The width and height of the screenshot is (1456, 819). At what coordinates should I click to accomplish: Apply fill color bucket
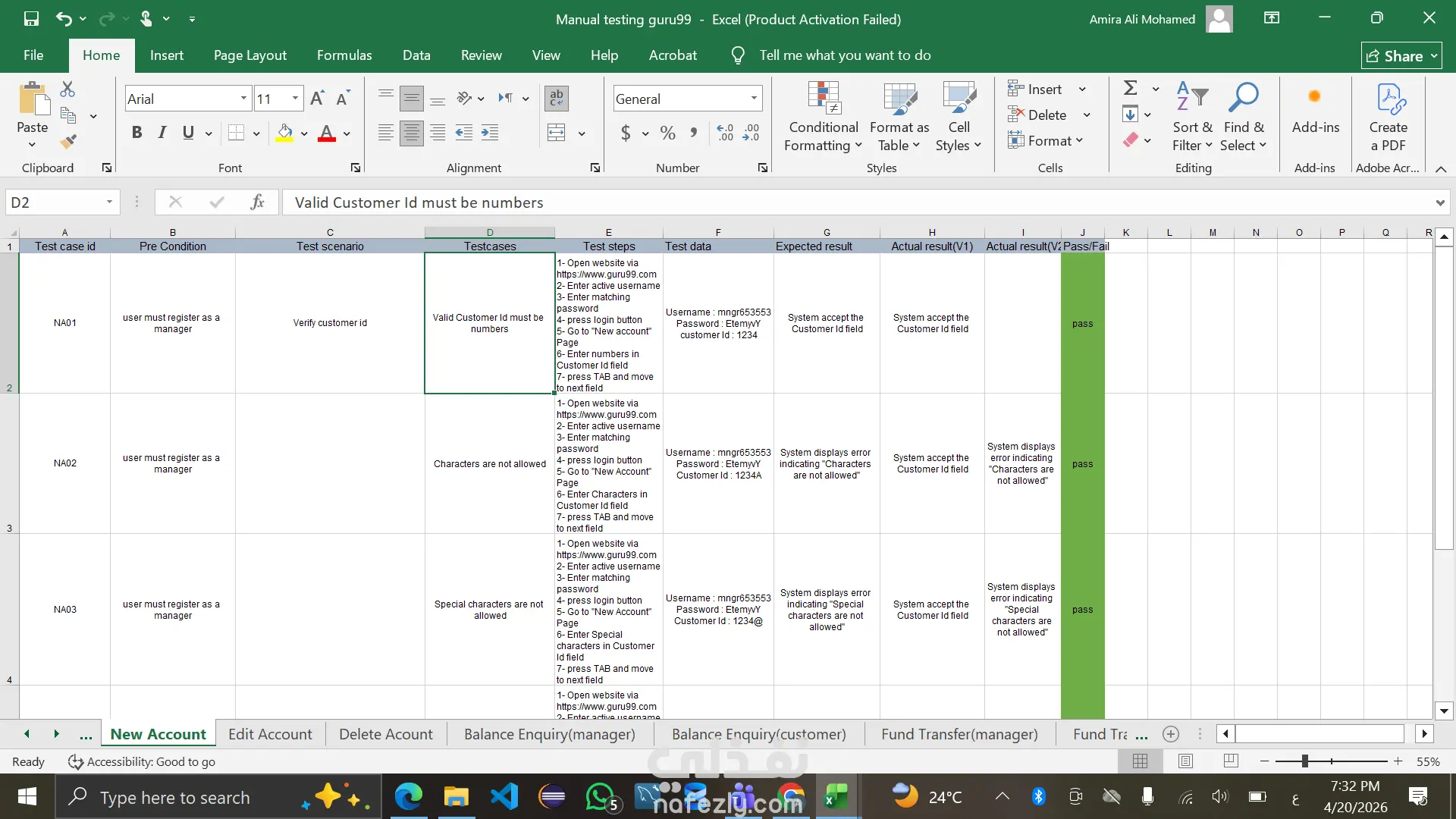point(284,133)
